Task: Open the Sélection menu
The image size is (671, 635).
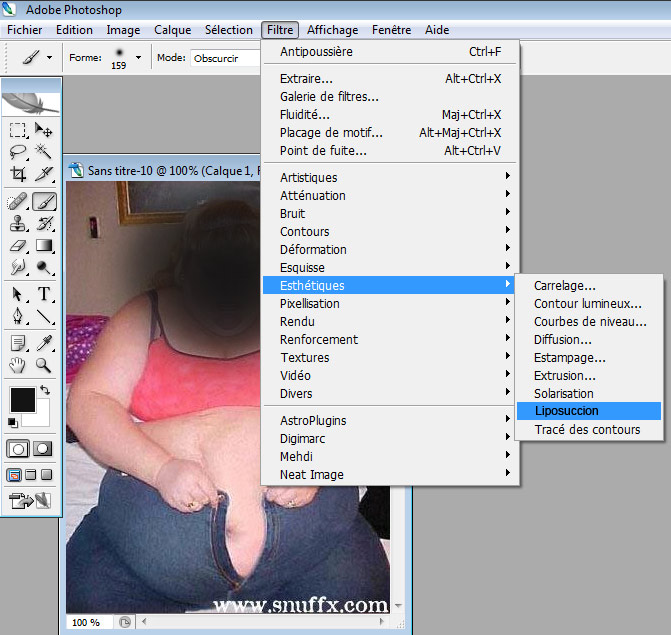Action: tap(229, 30)
